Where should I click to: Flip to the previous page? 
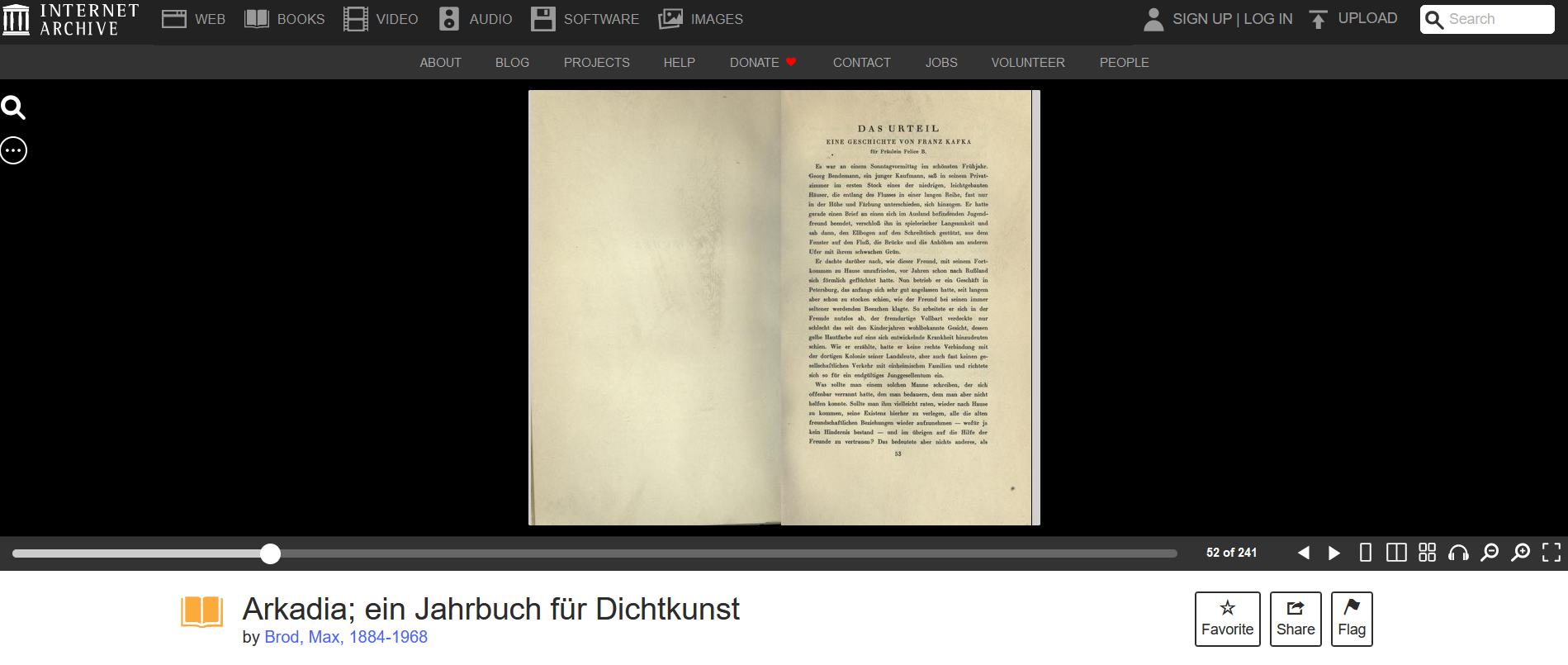1303,553
